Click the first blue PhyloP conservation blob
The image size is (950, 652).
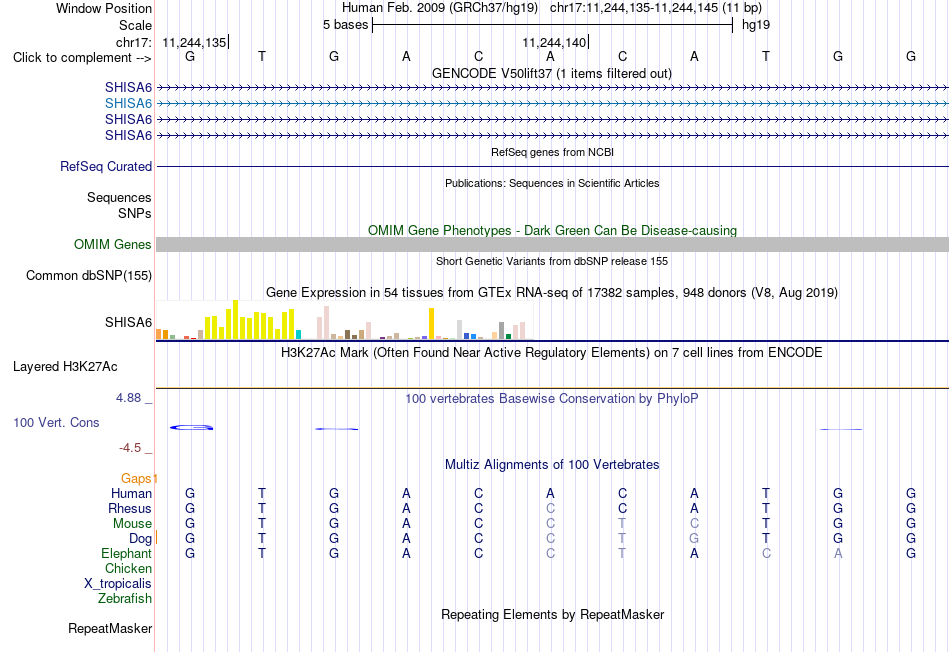(x=191, y=428)
